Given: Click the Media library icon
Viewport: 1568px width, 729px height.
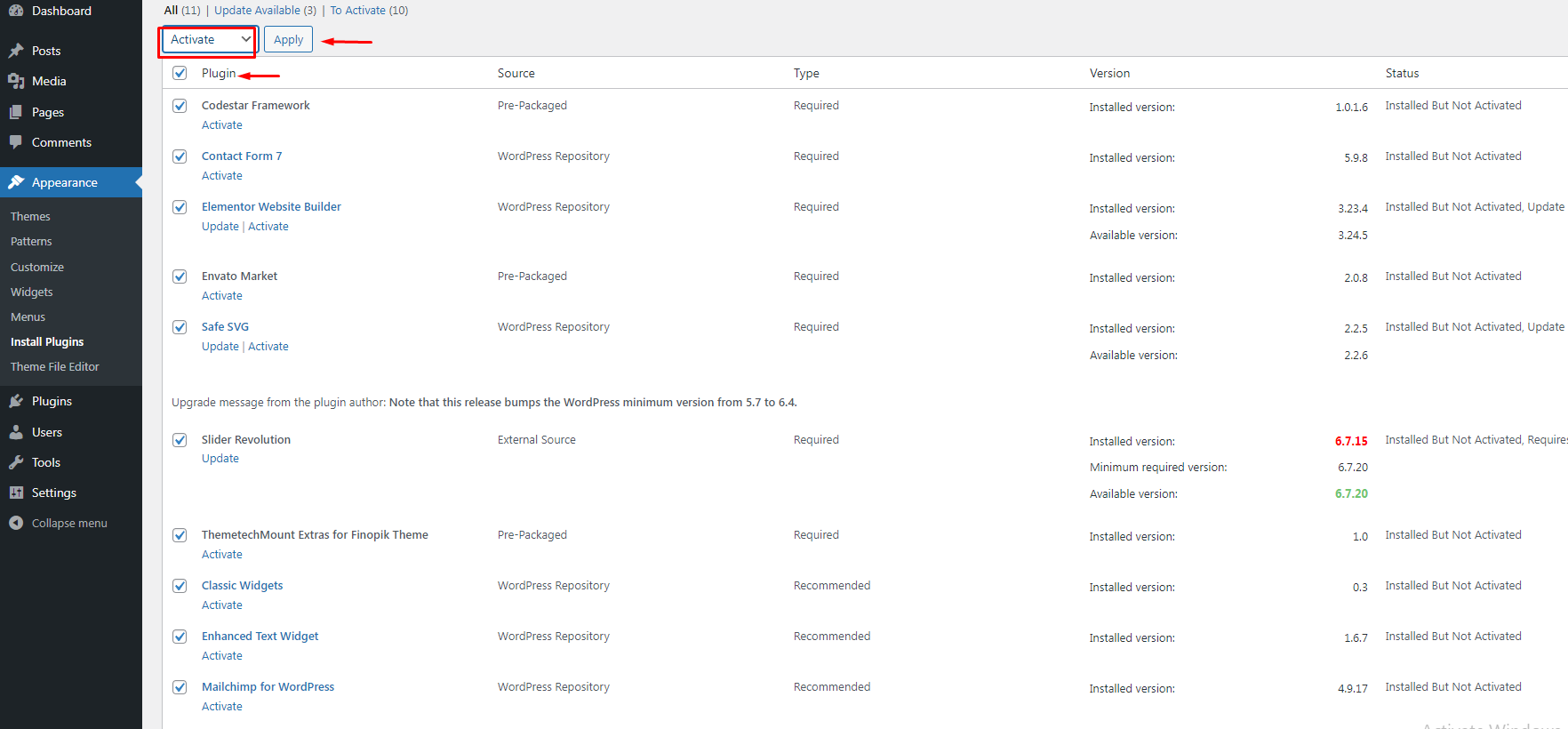Looking at the screenshot, I should click(16, 81).
